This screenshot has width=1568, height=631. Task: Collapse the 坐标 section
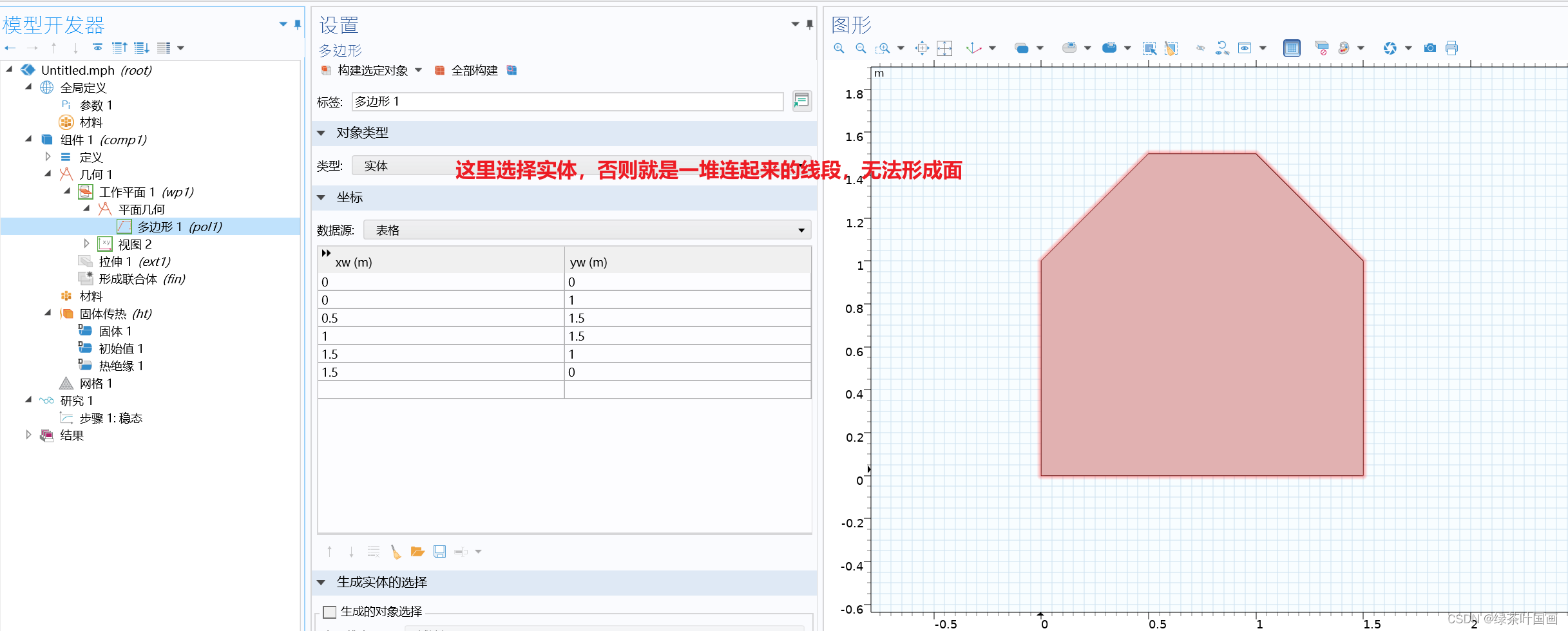point(321,197)
